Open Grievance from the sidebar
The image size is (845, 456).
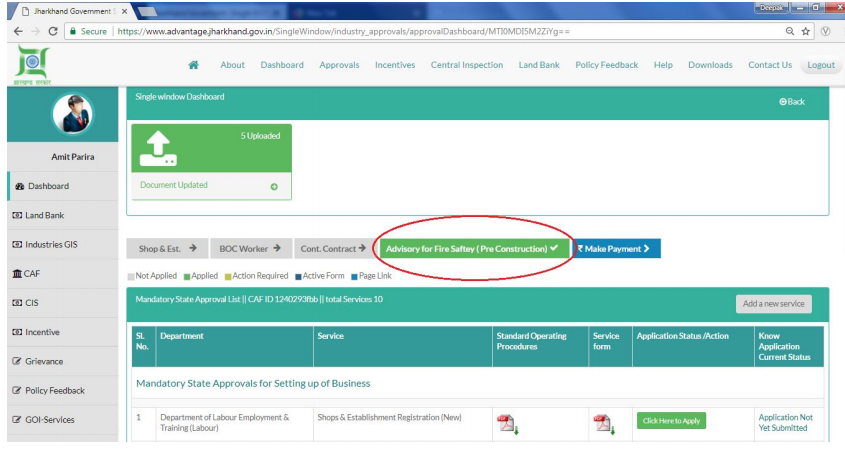click(63, 361)
